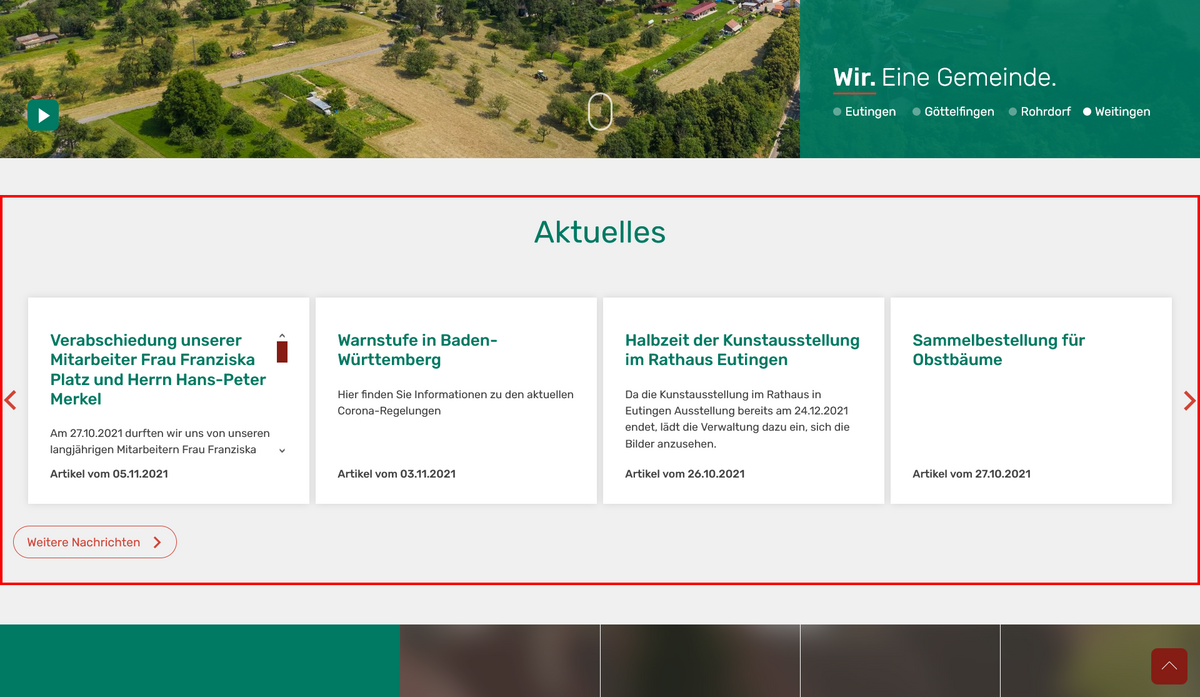1200x697 pixels.
Task: Open article about Verabschiedung unserer Mitarbeiter
Action: click(160, 369)
